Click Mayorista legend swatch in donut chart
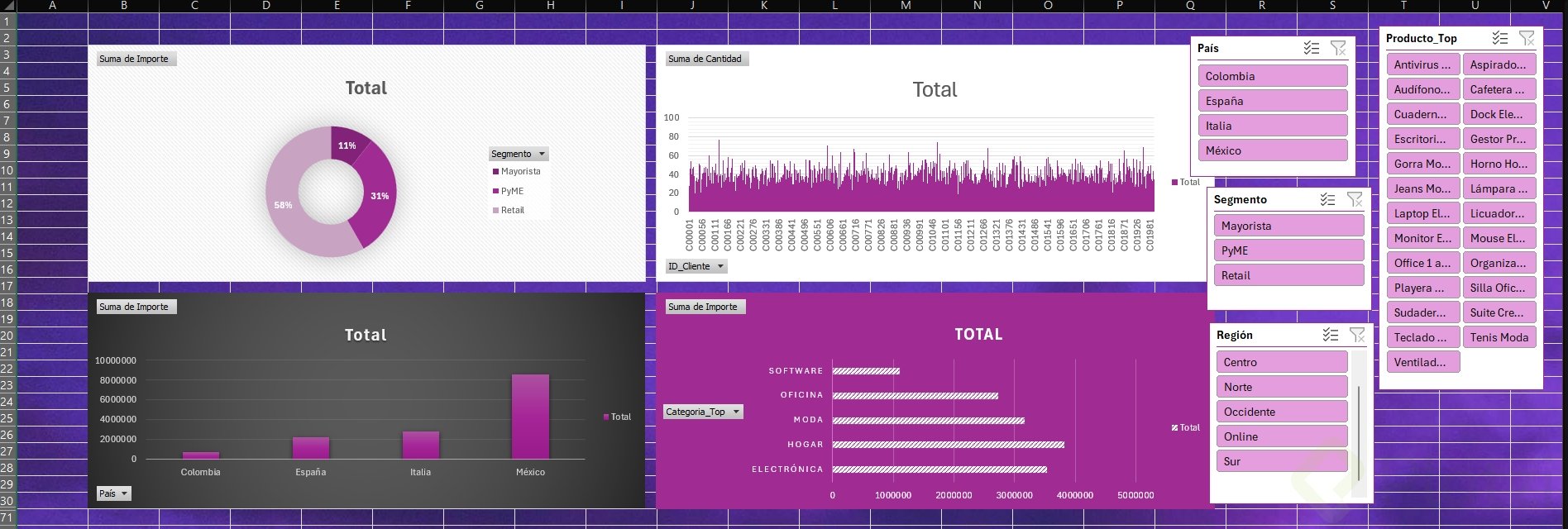Image resolution: width=1568 pixels, height=529 pixels. click(495, 172)
